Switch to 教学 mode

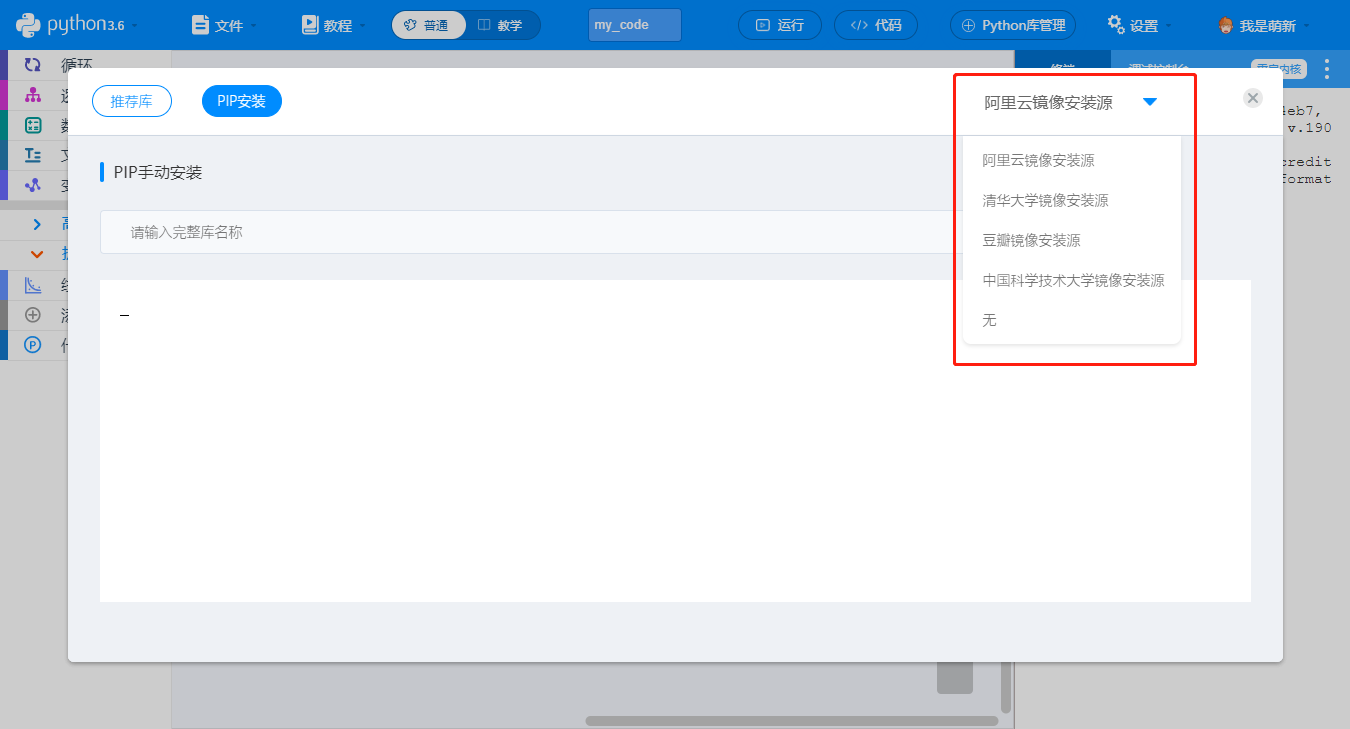click(501, 25)
